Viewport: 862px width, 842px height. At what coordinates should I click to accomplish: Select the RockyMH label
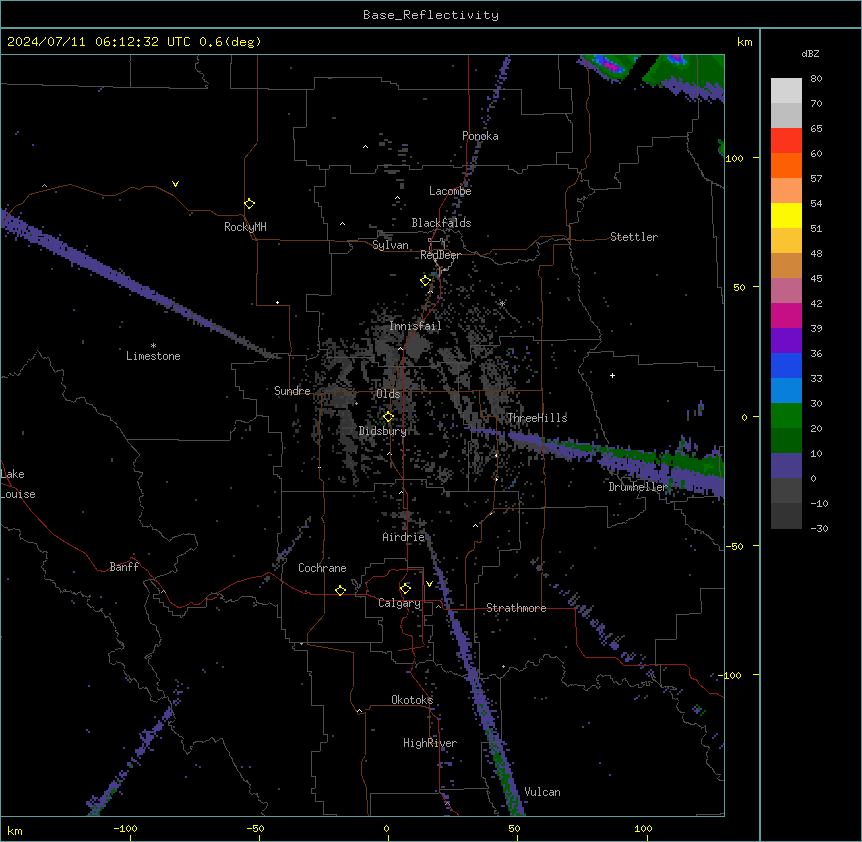245,227
